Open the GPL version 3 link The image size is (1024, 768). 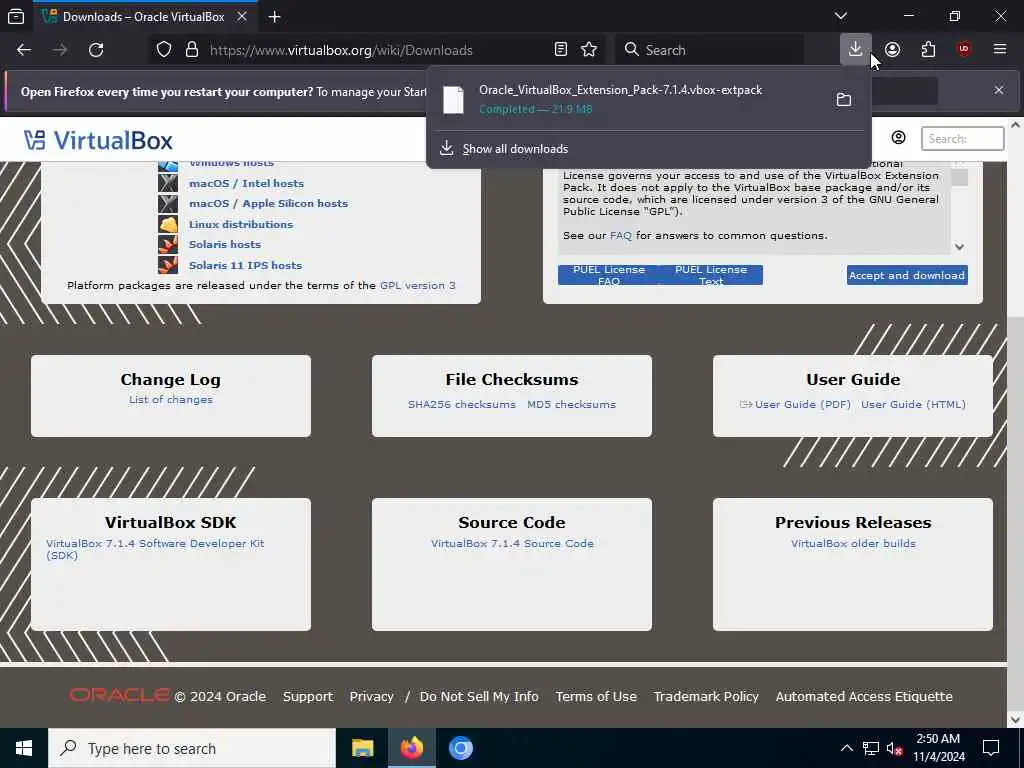(418, 285)
